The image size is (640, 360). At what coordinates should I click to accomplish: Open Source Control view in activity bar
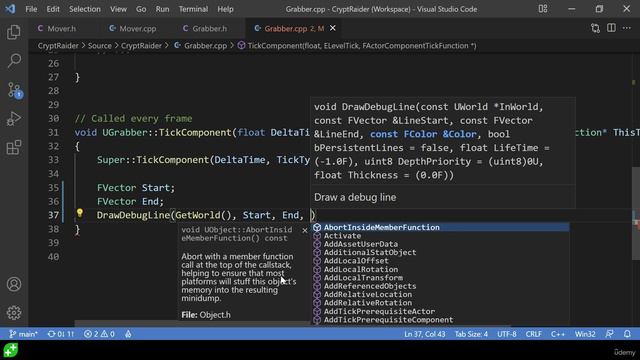15,90
